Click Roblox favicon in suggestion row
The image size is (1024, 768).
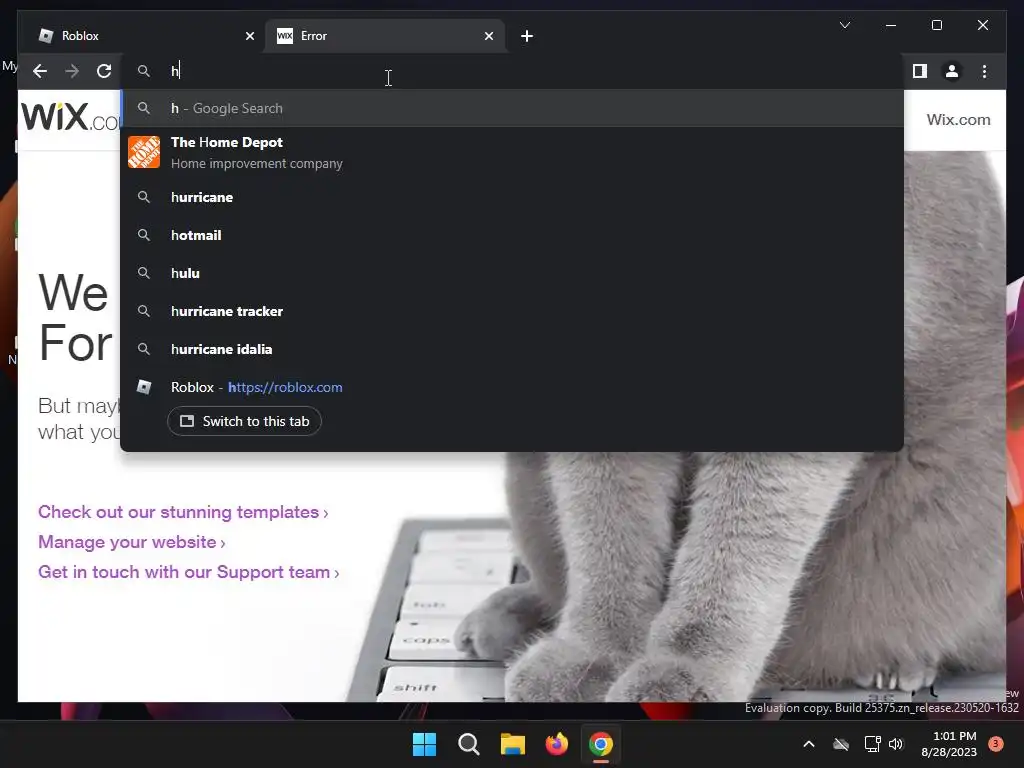[144, 387]
